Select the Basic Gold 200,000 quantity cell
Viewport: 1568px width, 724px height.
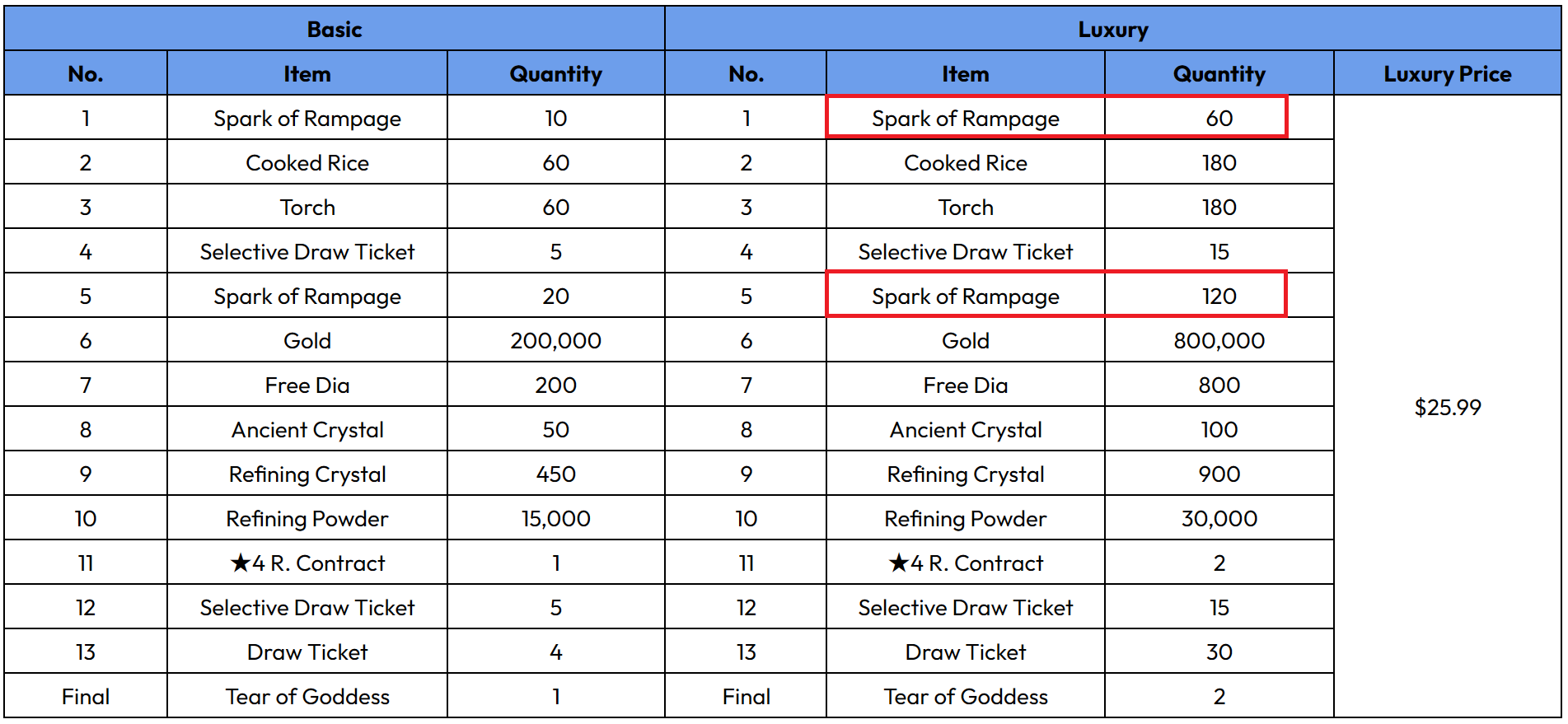click(555, 340)
